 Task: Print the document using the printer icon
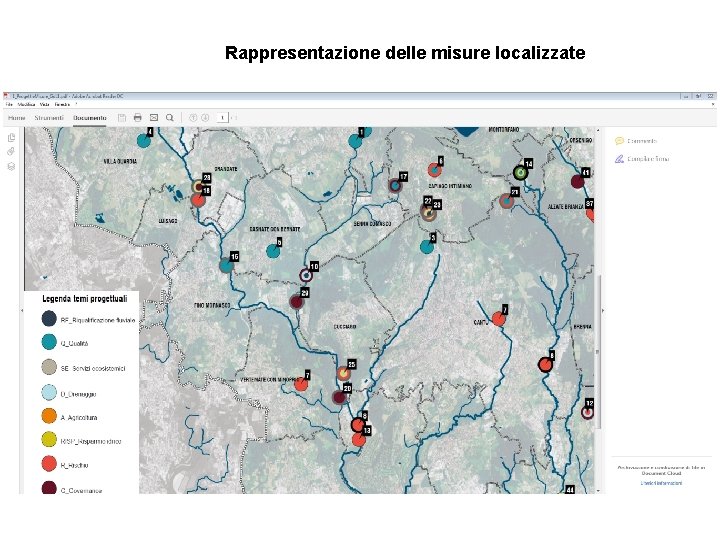tap(138, 118)
